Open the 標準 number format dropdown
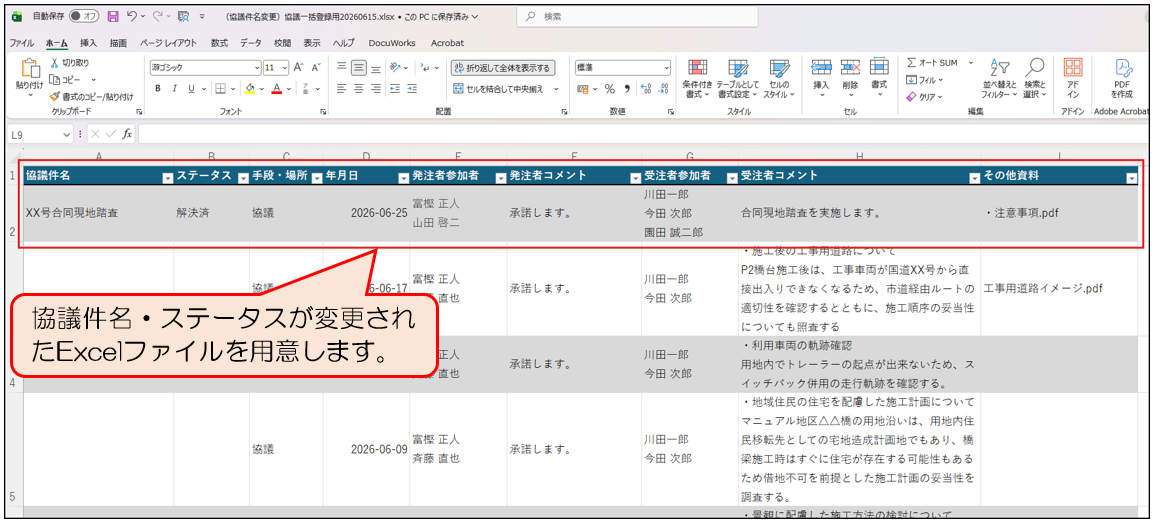This screenshot has width=1153, height=522. pos(665,67)
